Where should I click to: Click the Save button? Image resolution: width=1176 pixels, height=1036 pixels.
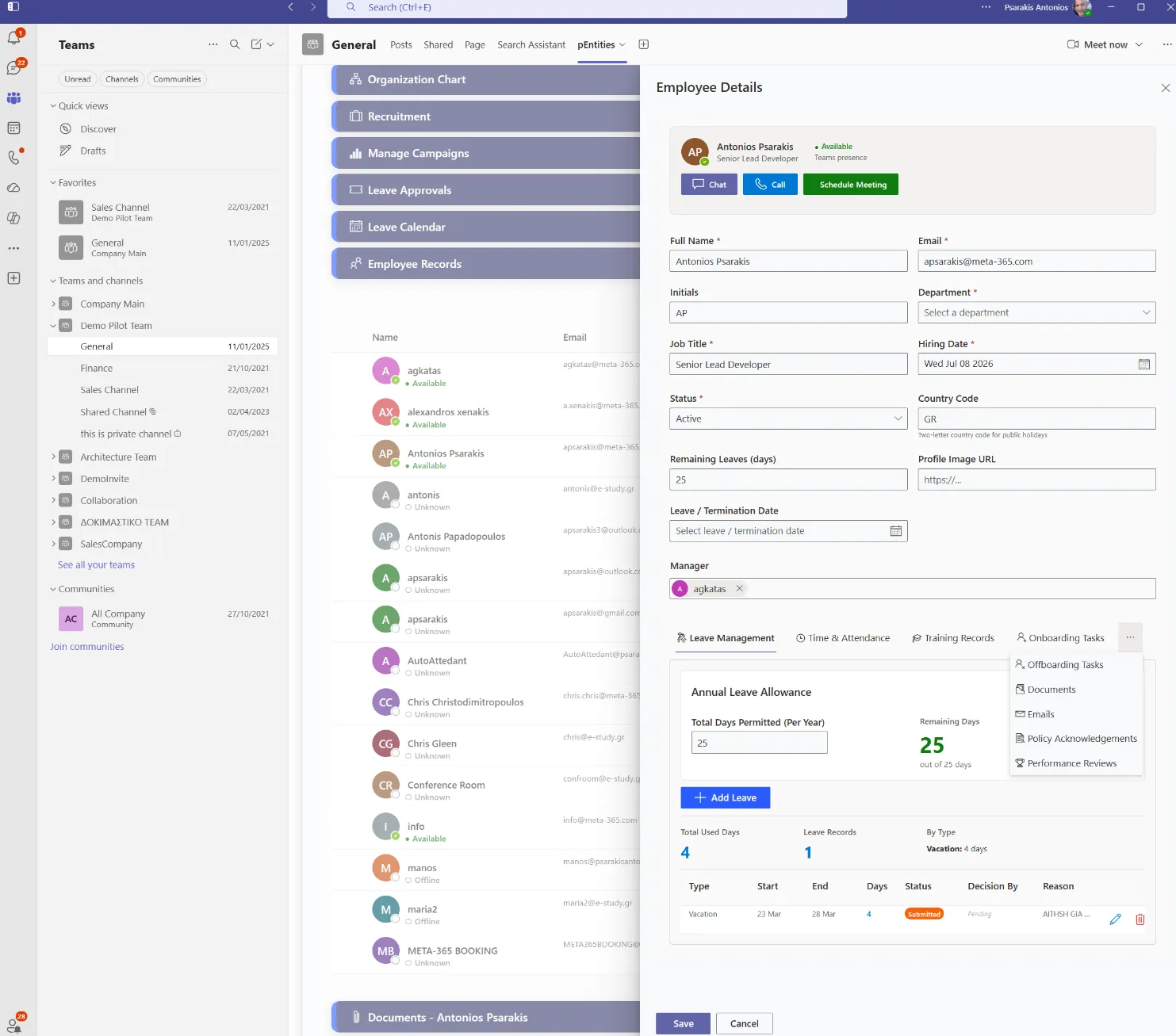pos(683,1023)
